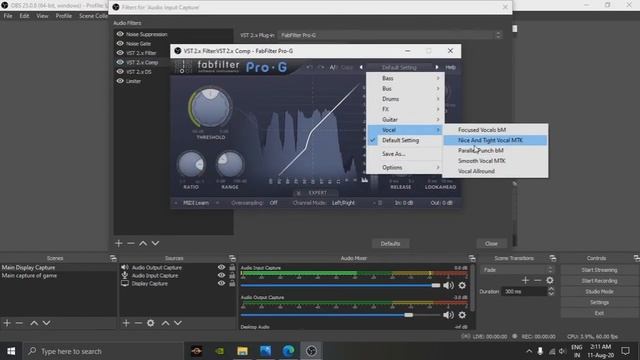The width and height of the screenshot is (640, 360).
Task: Click Studio Mode button
Action: tap(599, 291)
